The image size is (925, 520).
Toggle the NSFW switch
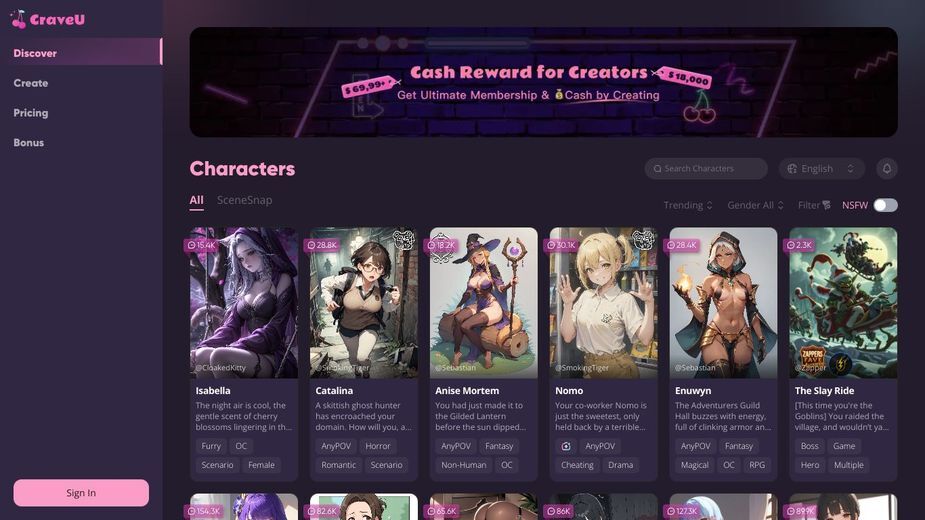coord(885,205)
